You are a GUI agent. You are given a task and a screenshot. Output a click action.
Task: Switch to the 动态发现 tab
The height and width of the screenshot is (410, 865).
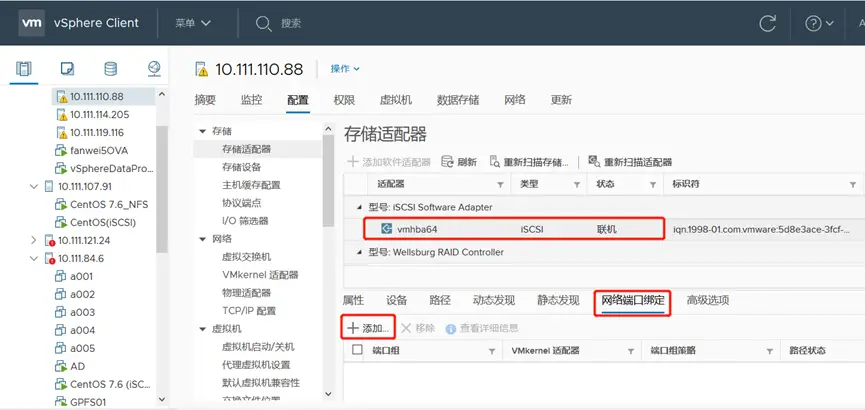click(494, 301)
